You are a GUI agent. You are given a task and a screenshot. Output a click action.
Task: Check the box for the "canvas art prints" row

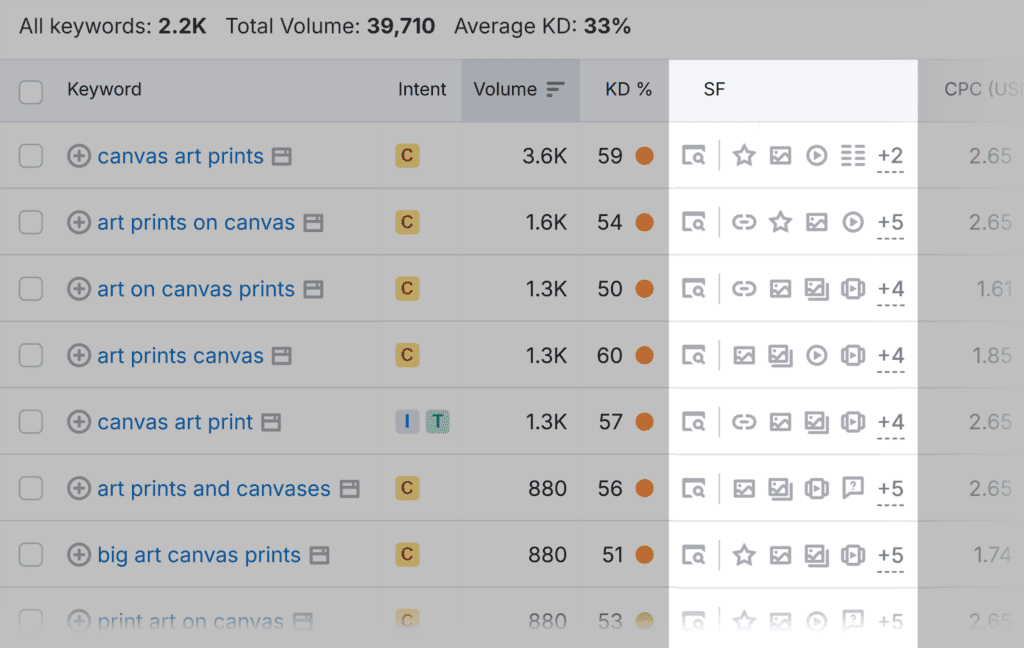(31, 156)
